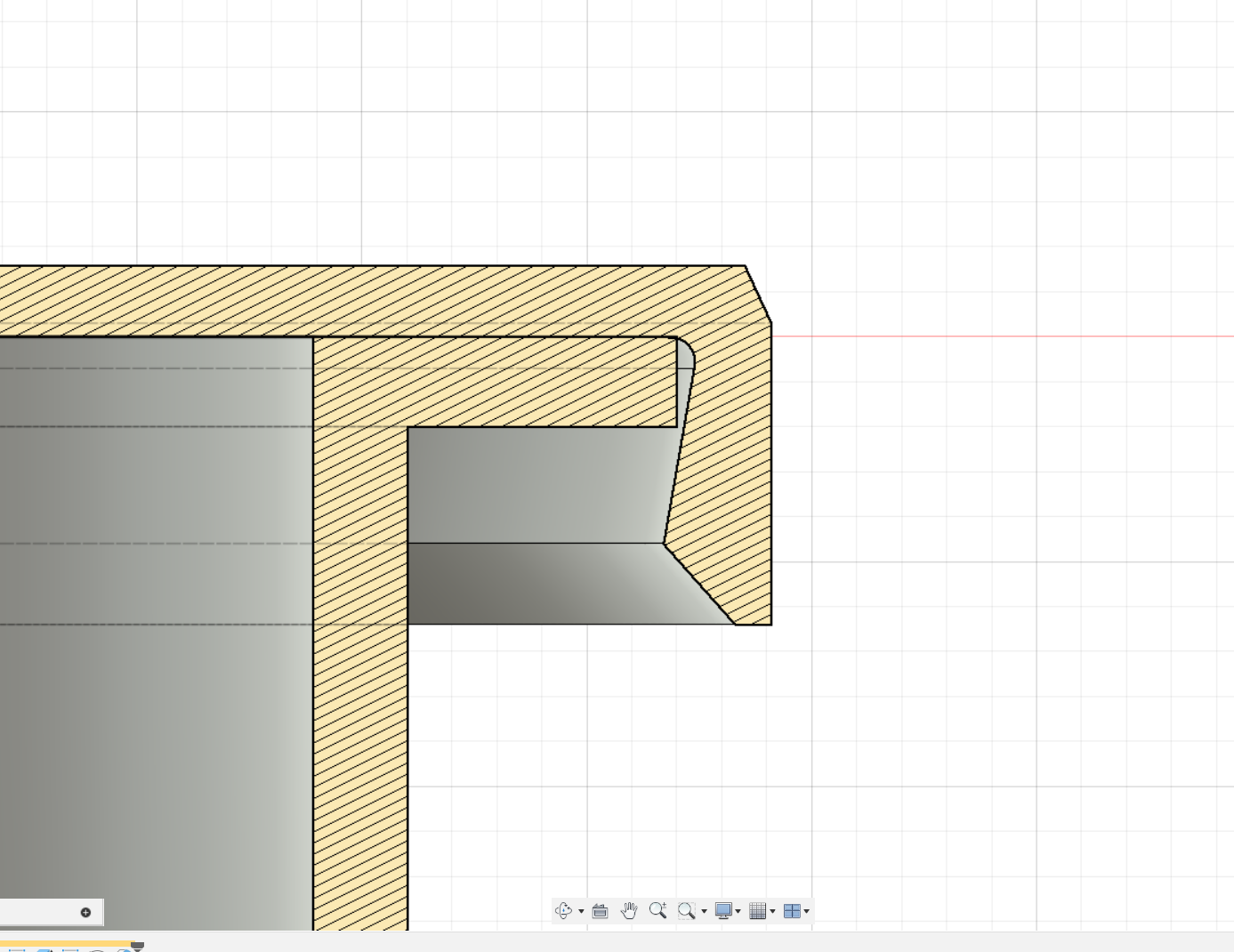Expand the Viewports dropdown arrow

pyautogui.click(x=807, y=911)
